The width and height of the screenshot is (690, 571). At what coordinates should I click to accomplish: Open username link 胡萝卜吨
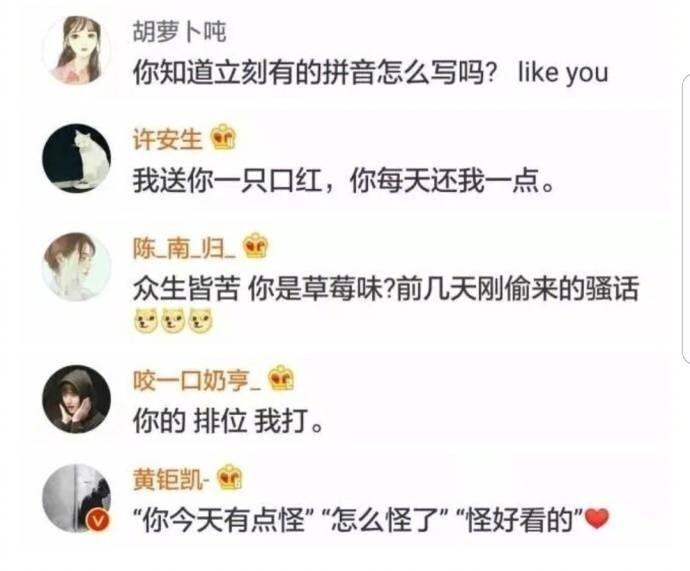(x=180, y=32)
